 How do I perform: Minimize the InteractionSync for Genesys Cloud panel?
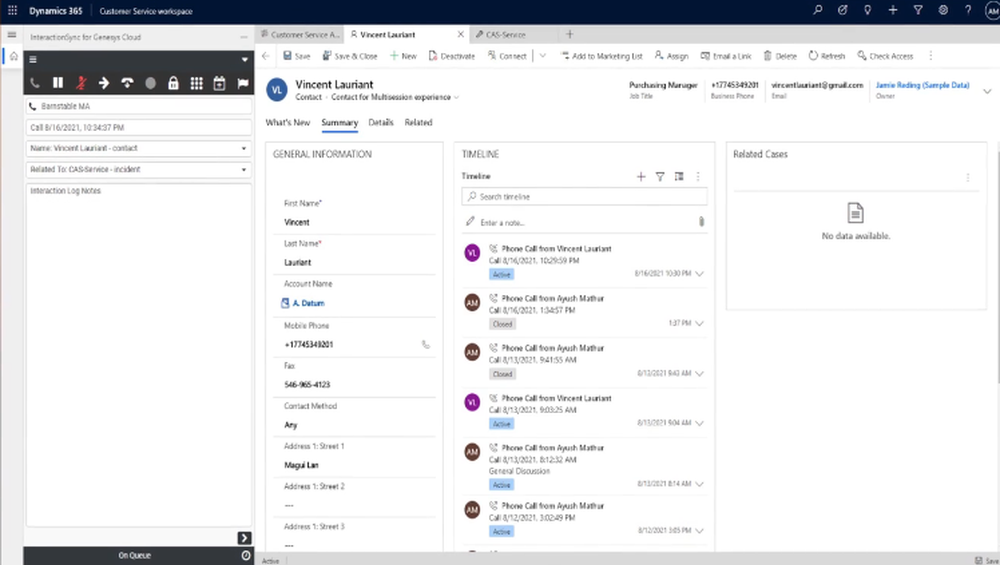click(244, 37)
